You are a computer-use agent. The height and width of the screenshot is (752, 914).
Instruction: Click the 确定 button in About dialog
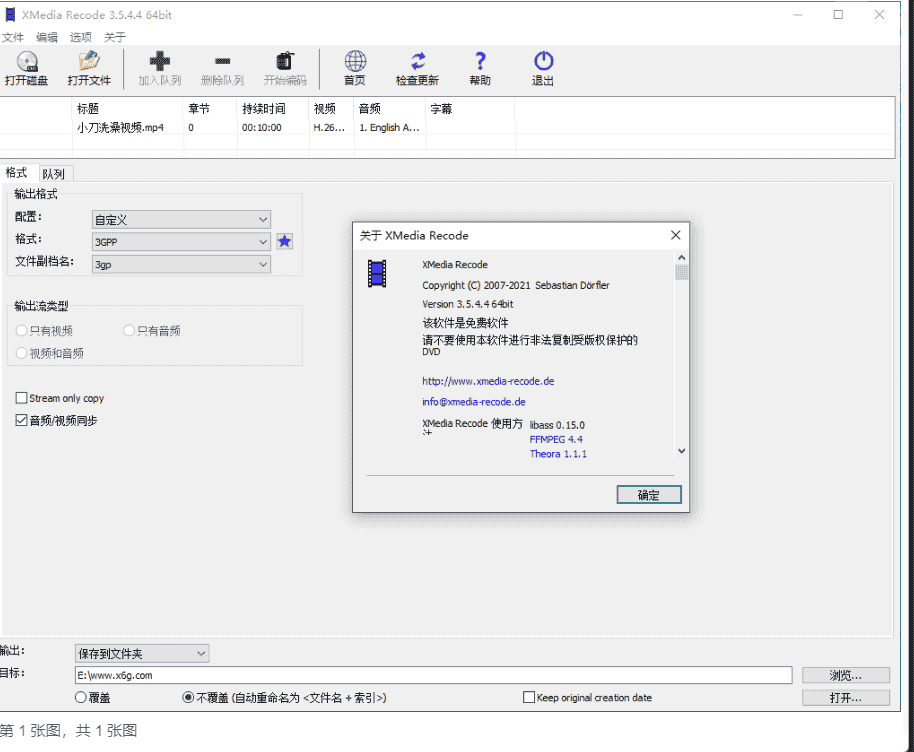pyautogui.click(x=649, y=495)
